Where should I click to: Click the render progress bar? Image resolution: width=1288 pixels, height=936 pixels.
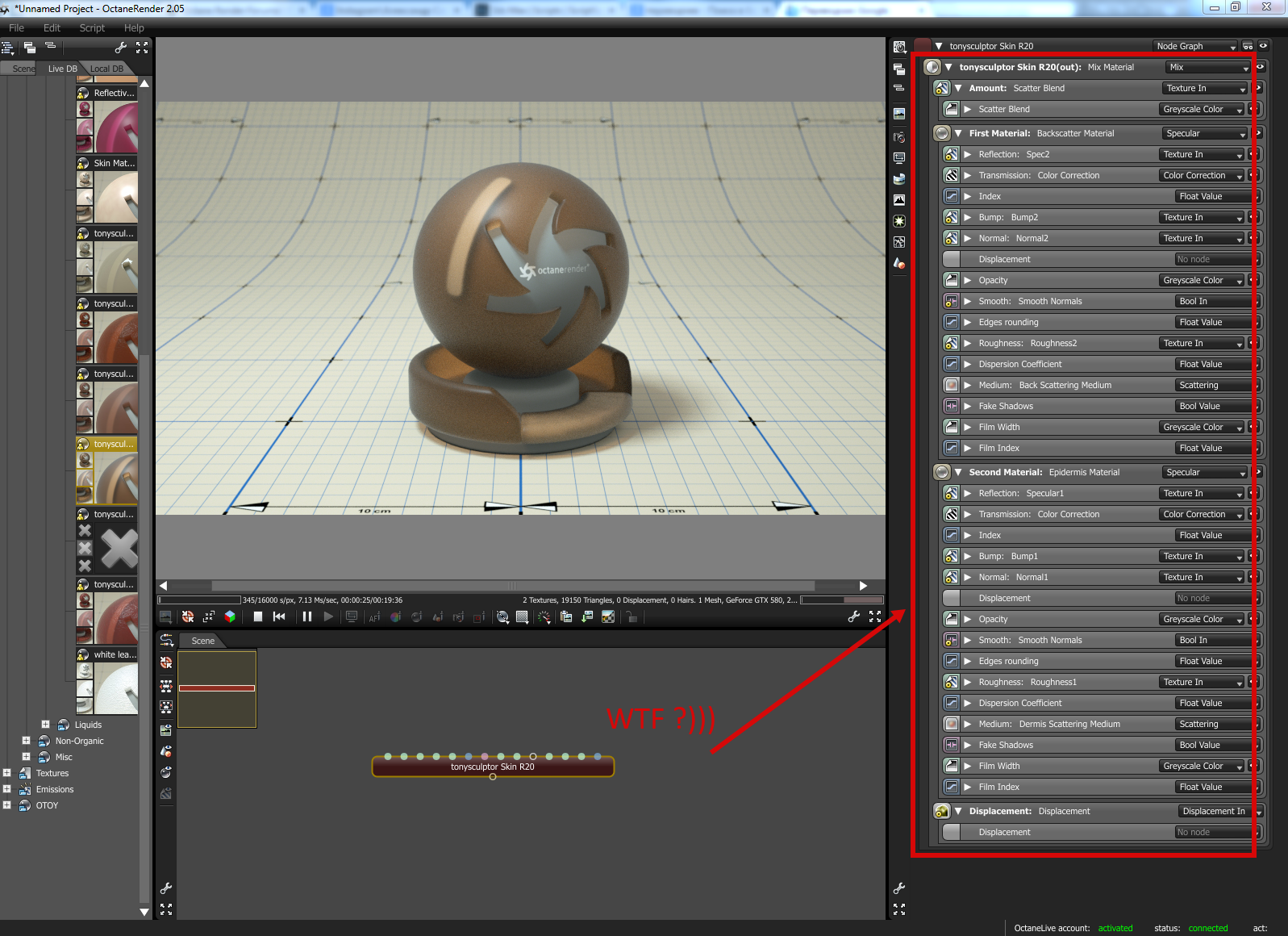pyautogui.click(x=199, y=600)
